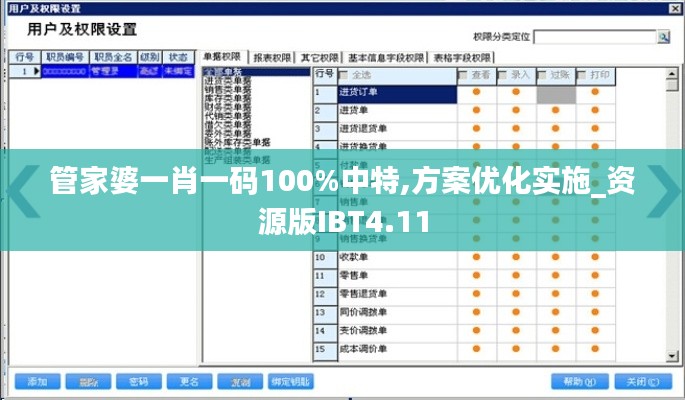This screenshot has height=400, width=685.
Task: Open the 报表权限 tab
Action: (272, 57)
